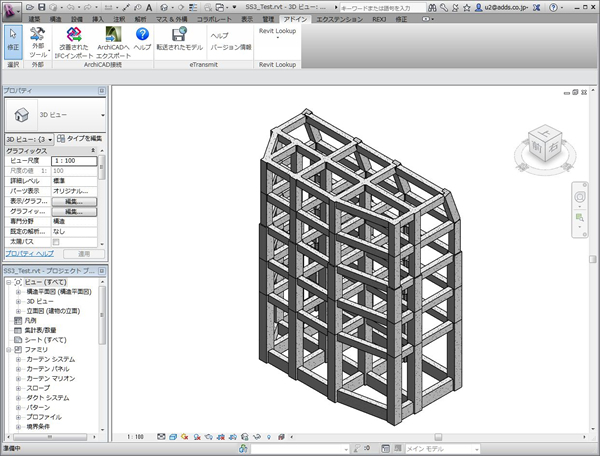Toggle the sun path icon on view control bar

185,436
